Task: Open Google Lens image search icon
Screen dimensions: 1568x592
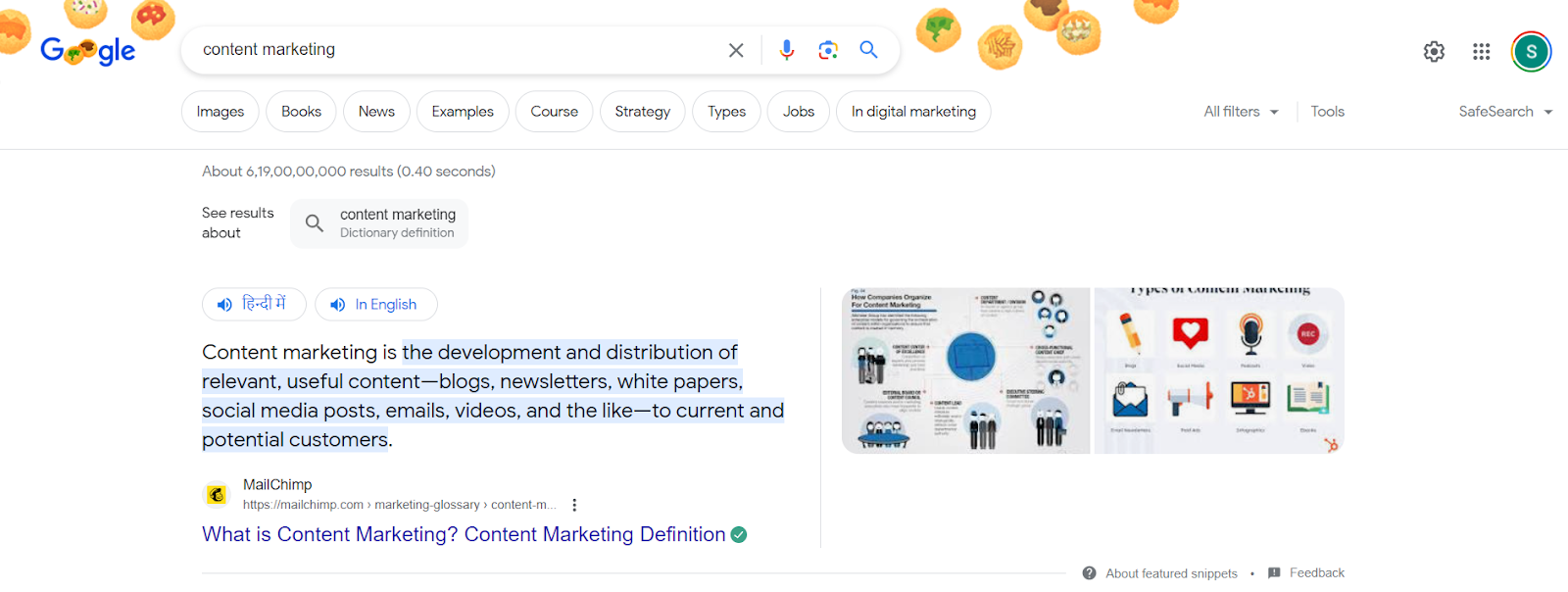Action: (x=828, y=50)
